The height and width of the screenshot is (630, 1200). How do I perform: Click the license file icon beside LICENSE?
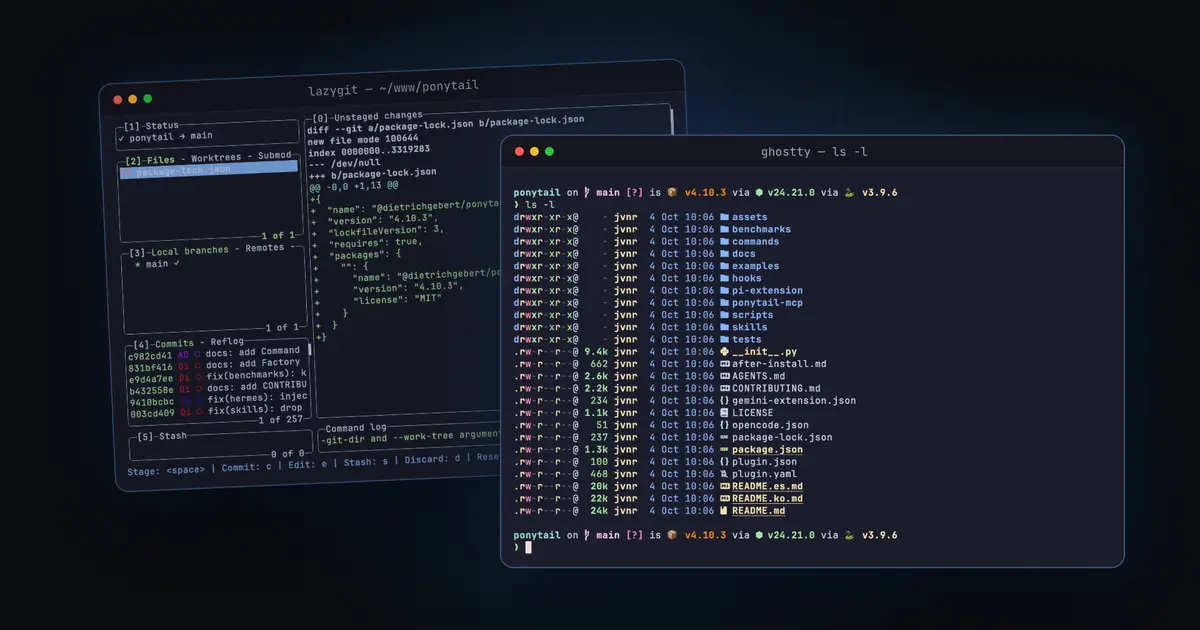[724, 413]
